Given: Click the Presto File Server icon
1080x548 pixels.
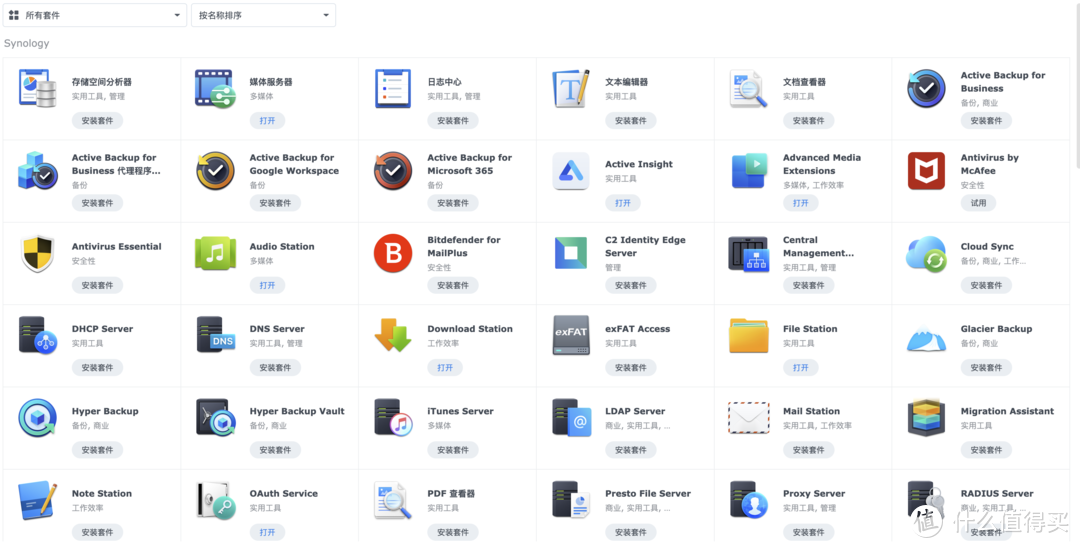Looking at the screenshot, I should tap(571, 500).
